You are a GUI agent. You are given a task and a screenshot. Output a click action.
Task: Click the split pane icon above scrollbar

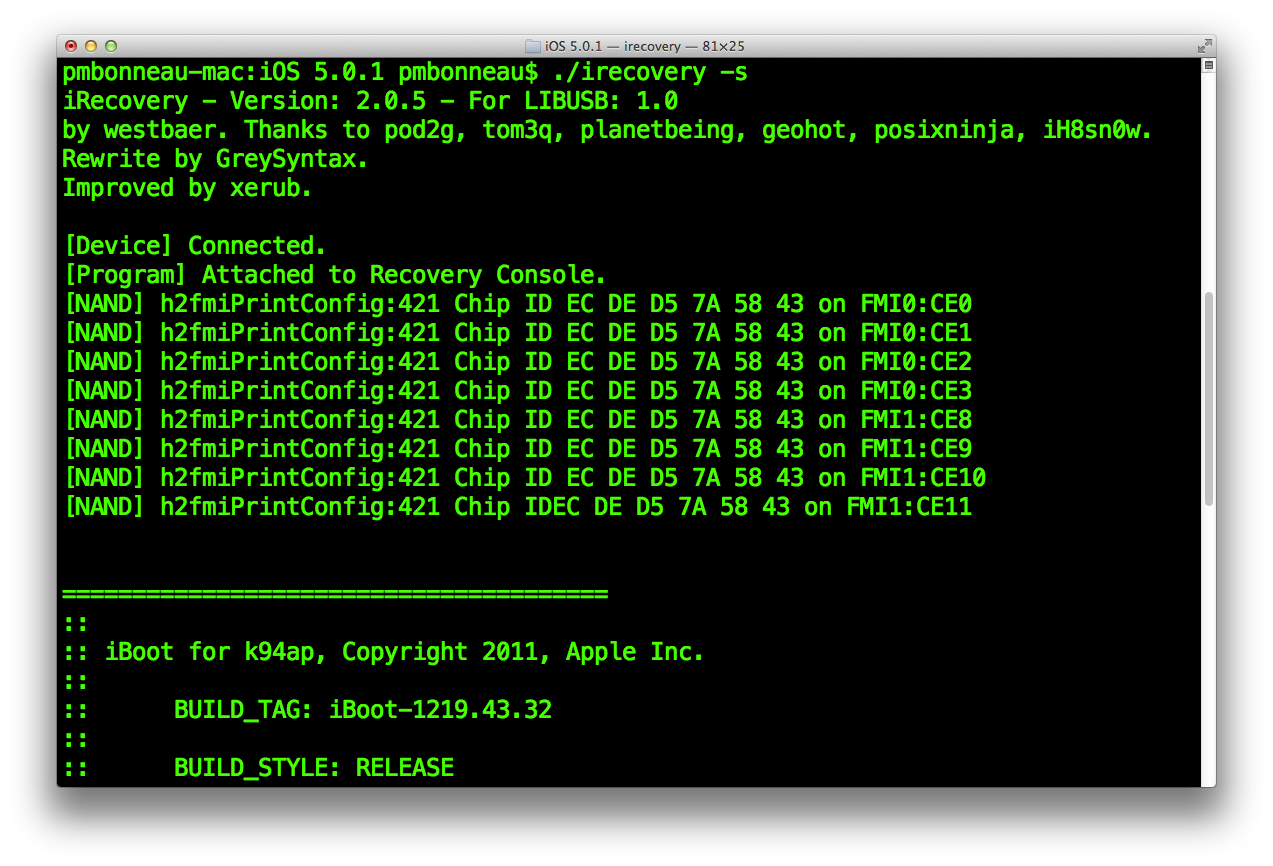(x=1208, y=65)
